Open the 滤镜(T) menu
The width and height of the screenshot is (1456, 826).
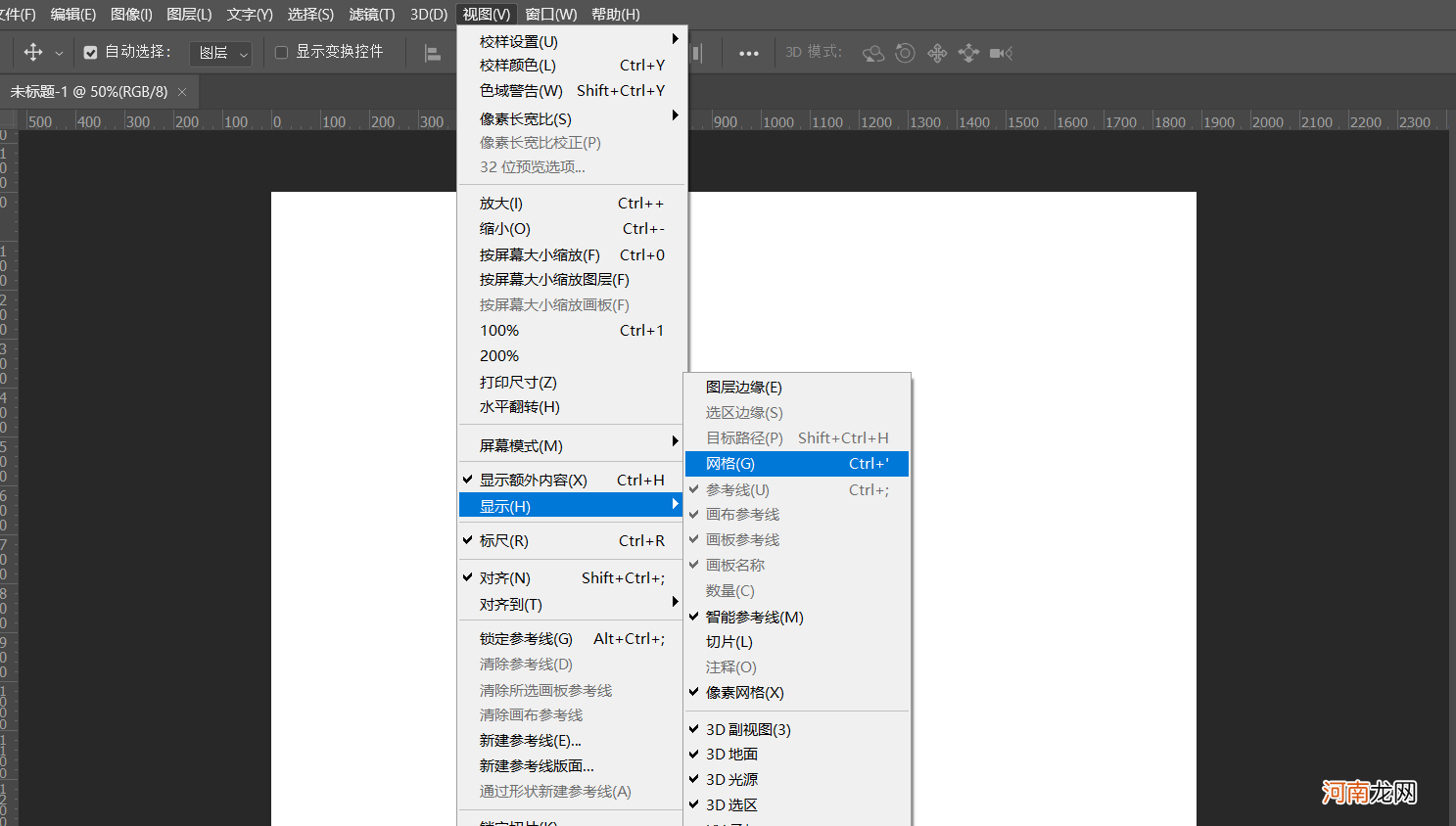coord(372,14)
